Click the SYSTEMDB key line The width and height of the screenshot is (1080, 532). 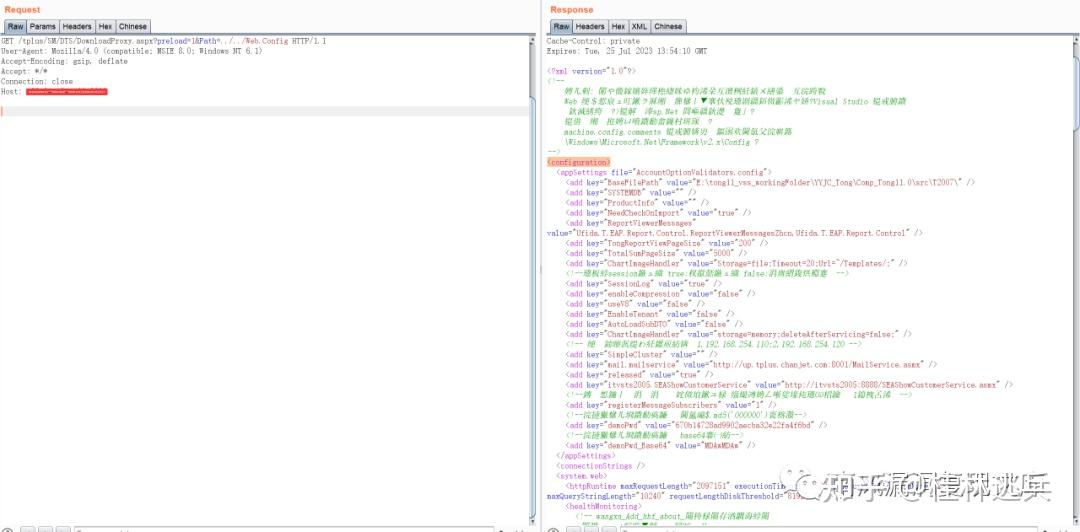(x=630, y=192)
